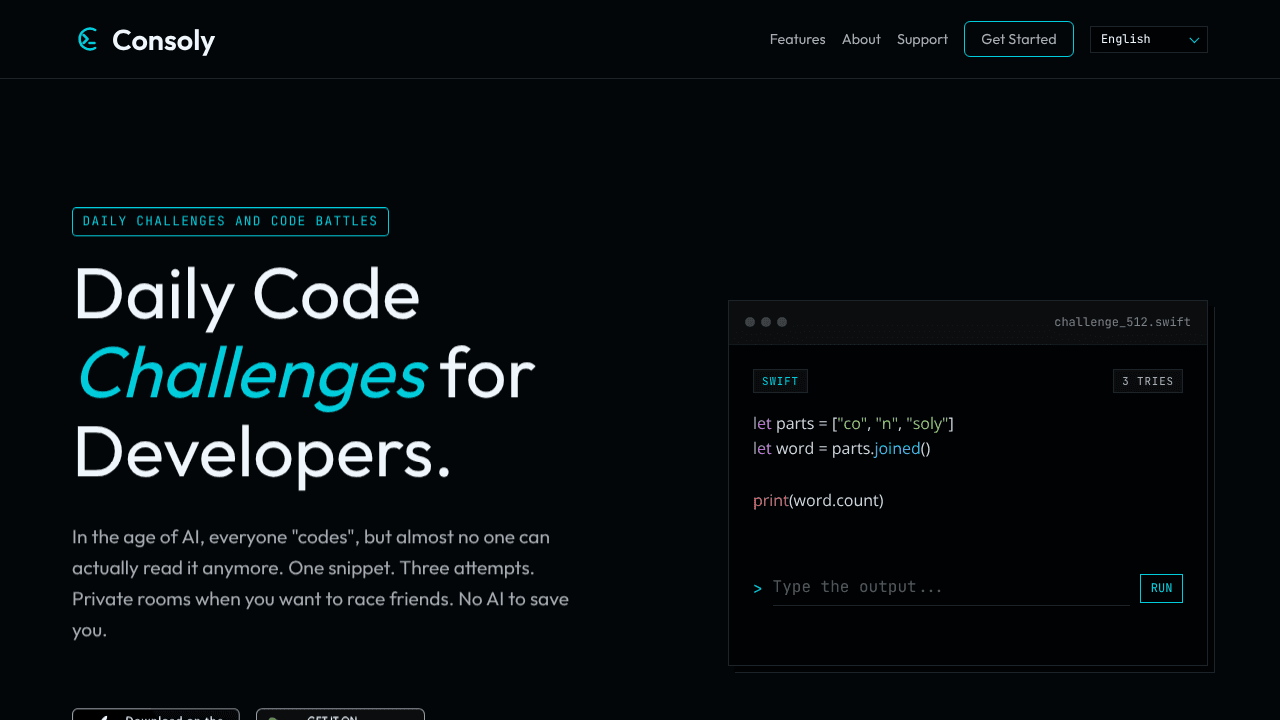Screen dimensions: 1280x720
Task: Focus the Type the output input field
Action: [951, 587]
